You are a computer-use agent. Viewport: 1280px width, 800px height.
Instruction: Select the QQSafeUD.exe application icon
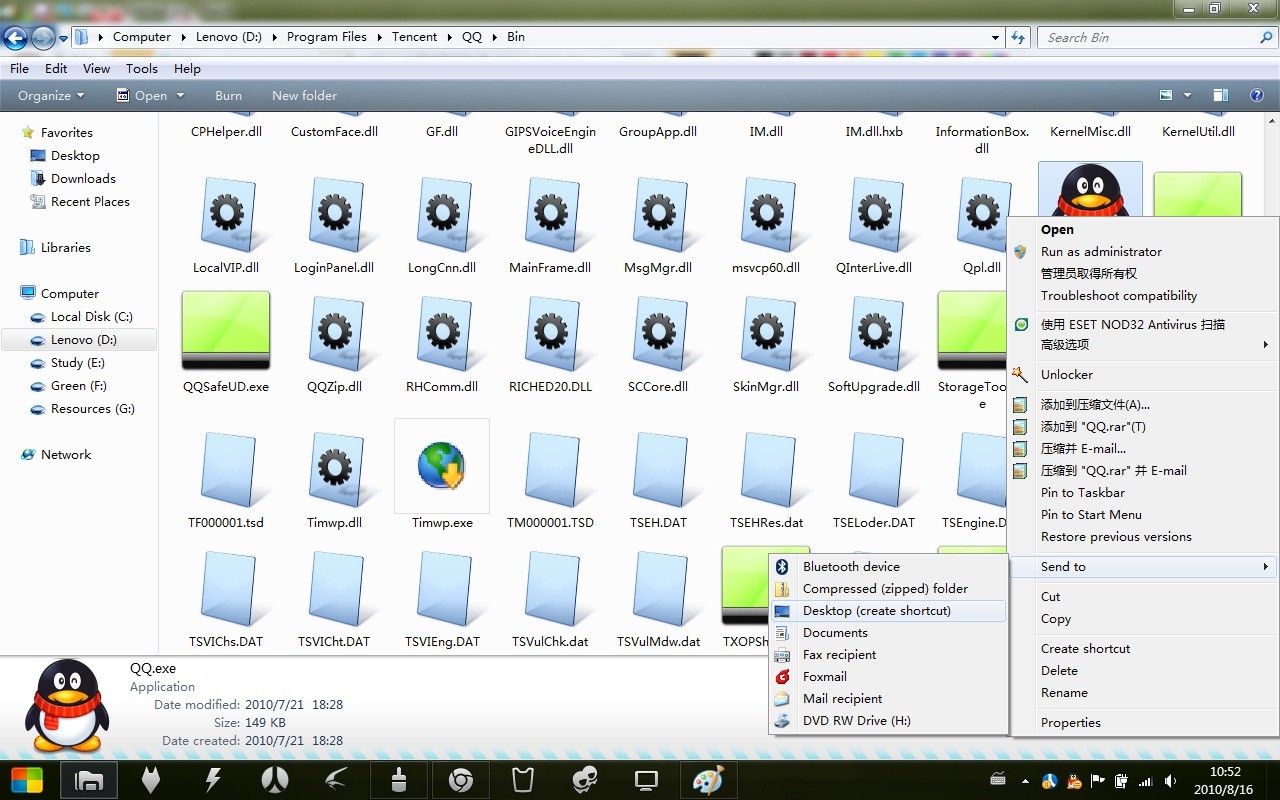[226, 331]
